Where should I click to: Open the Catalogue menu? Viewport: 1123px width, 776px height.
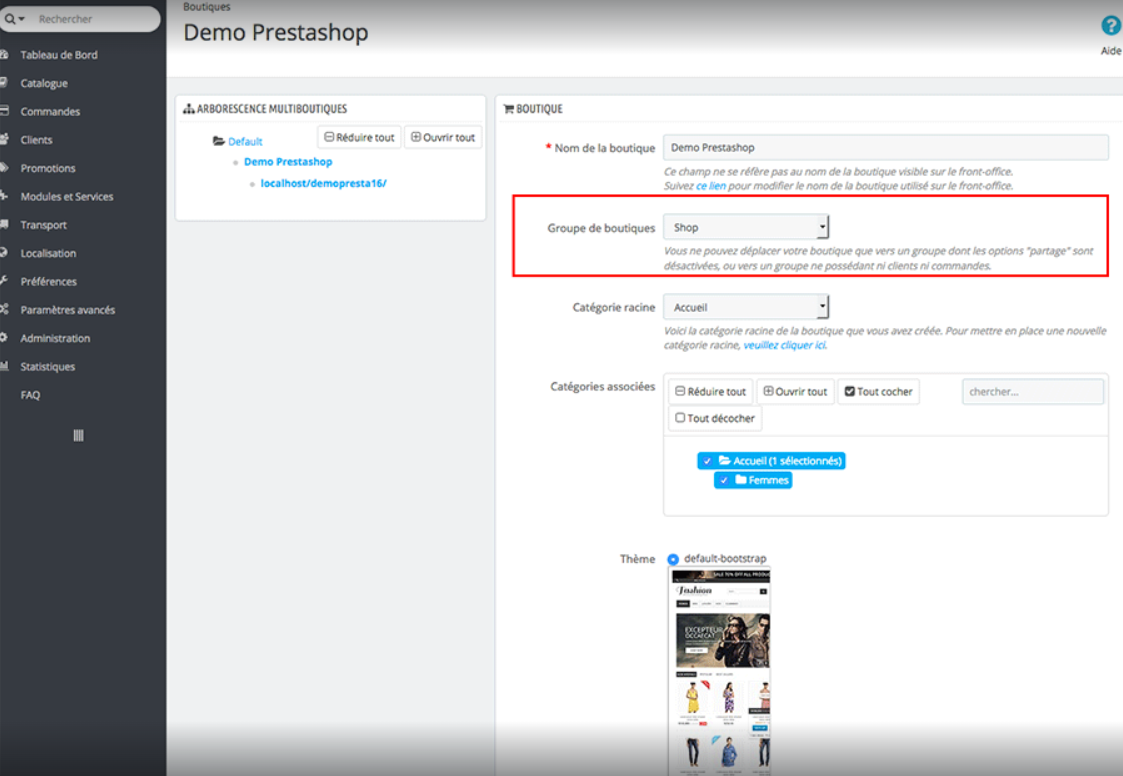pos(44,83)
